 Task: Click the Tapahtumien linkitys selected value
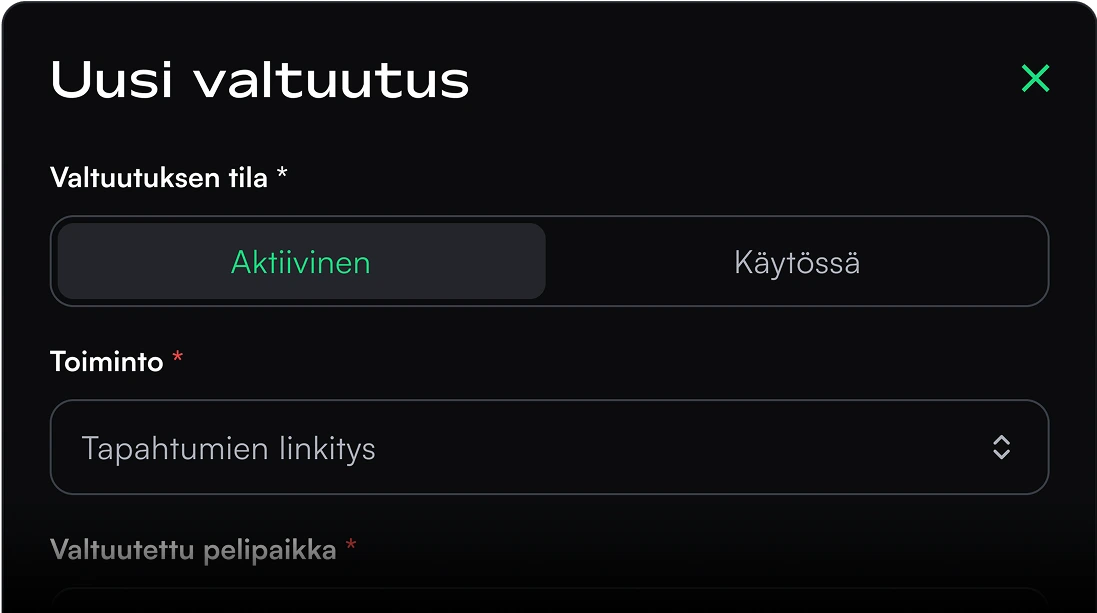click(x=228, y=448)
